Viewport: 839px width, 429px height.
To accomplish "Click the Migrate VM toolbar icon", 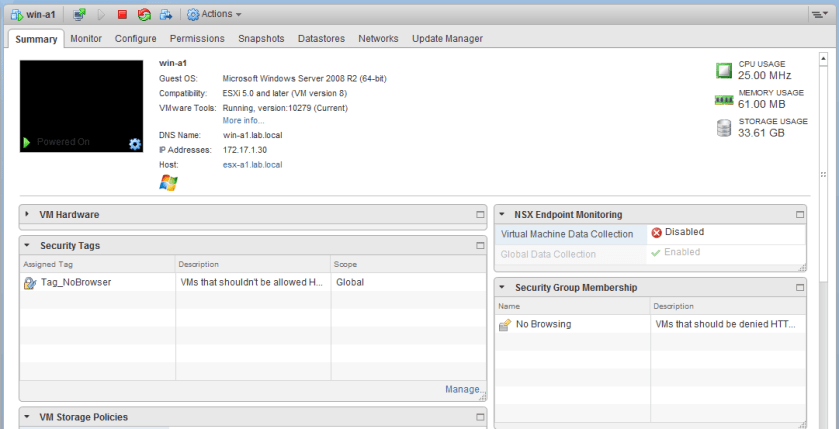I will click(166, 14).
